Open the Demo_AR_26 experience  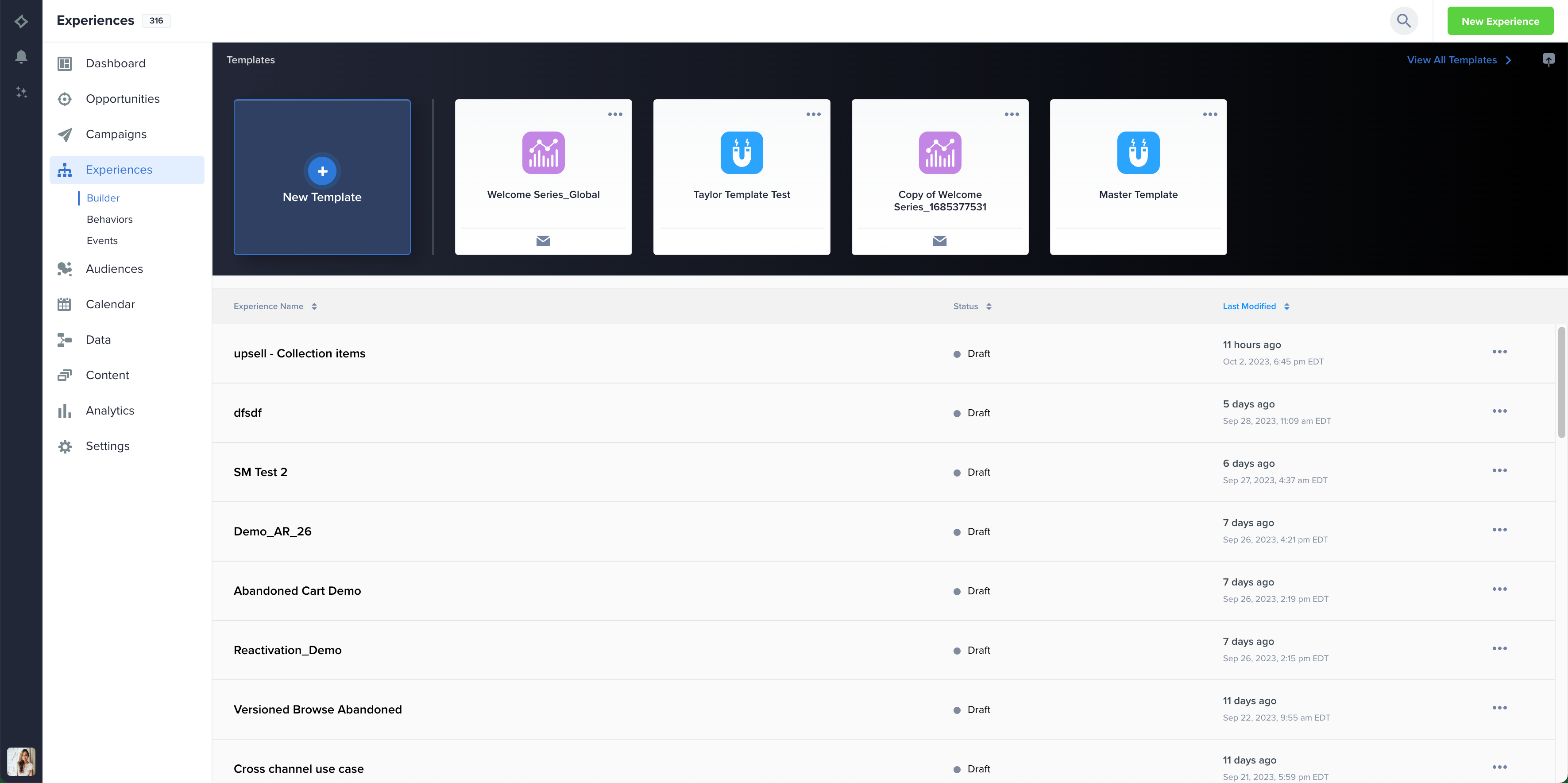pos(273,531)
